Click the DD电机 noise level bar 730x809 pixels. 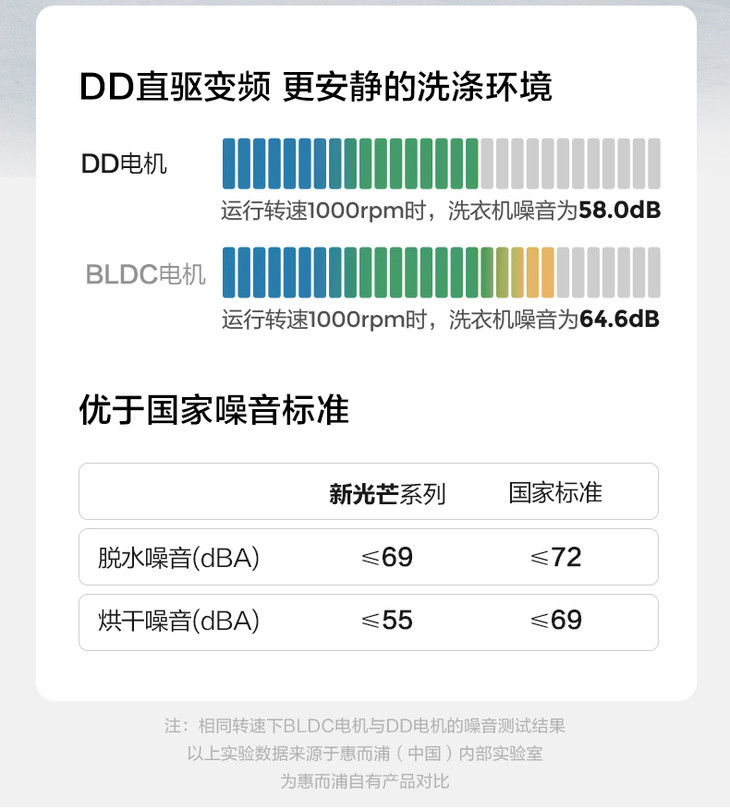click(x=440, y=163)
